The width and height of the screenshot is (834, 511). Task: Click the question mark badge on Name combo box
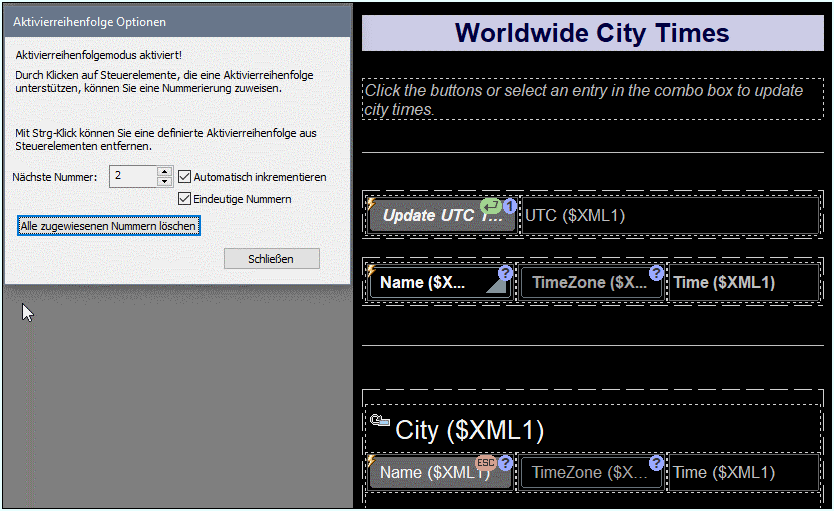(x=505, y=273)
